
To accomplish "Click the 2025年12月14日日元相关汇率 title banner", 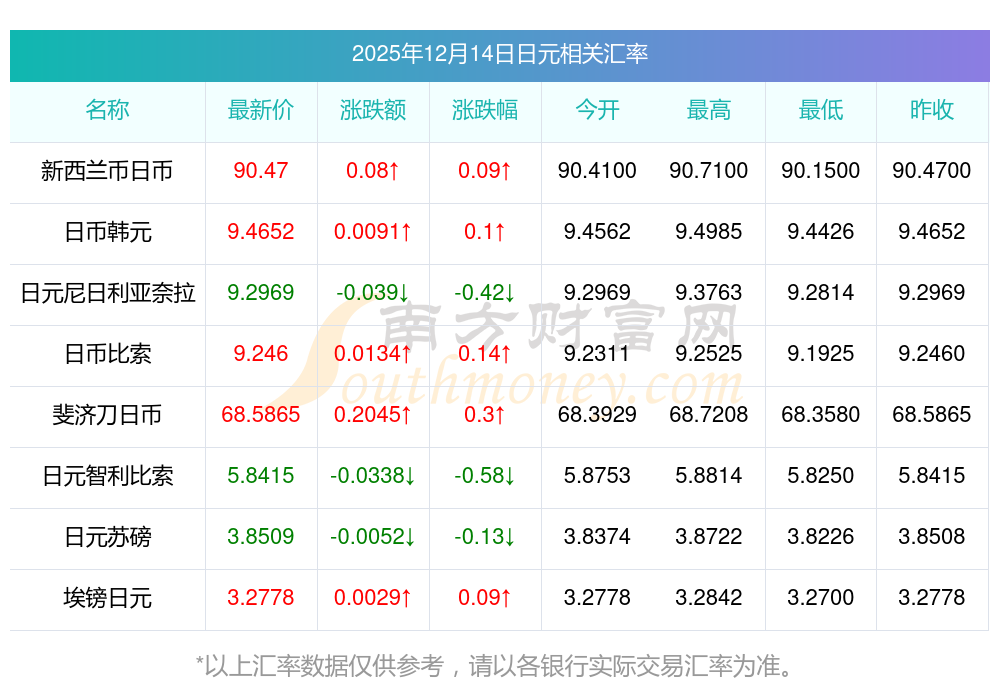I will click(499, 54).
